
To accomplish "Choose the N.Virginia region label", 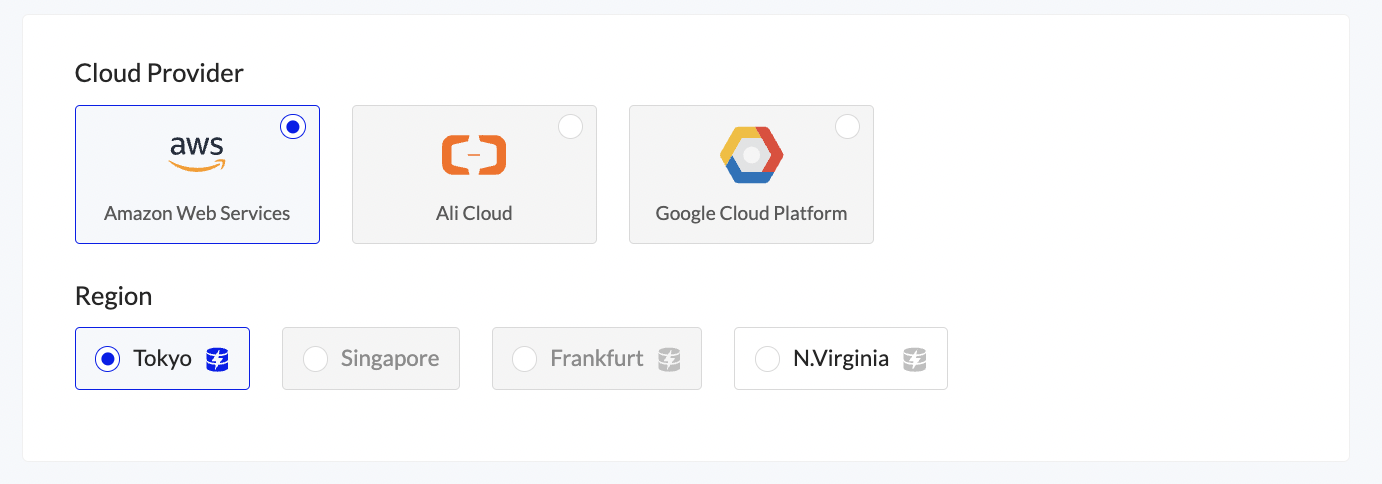I will coord(841,358).
